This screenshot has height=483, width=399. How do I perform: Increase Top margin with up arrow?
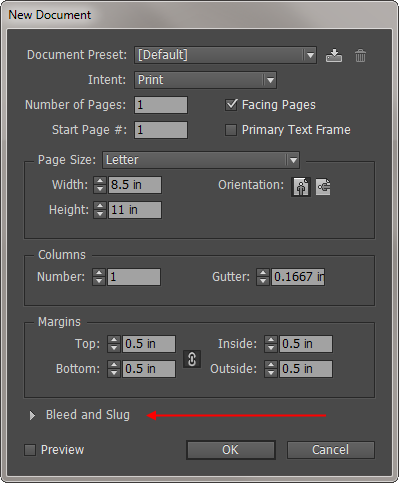pyautogui.click(x=114, y=340)
